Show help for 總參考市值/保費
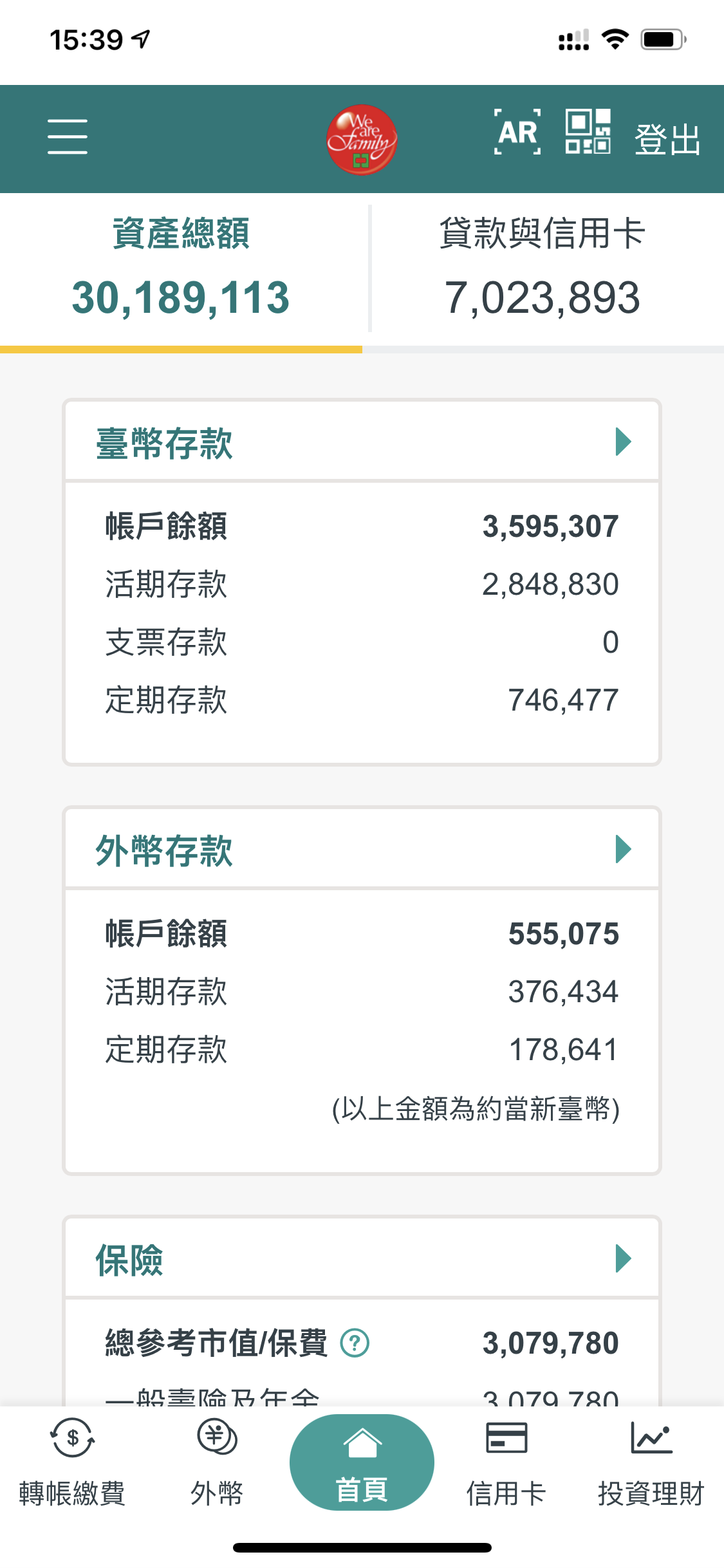The width and height of the screenshot is (724, 1568). [x=355, y=1343]
